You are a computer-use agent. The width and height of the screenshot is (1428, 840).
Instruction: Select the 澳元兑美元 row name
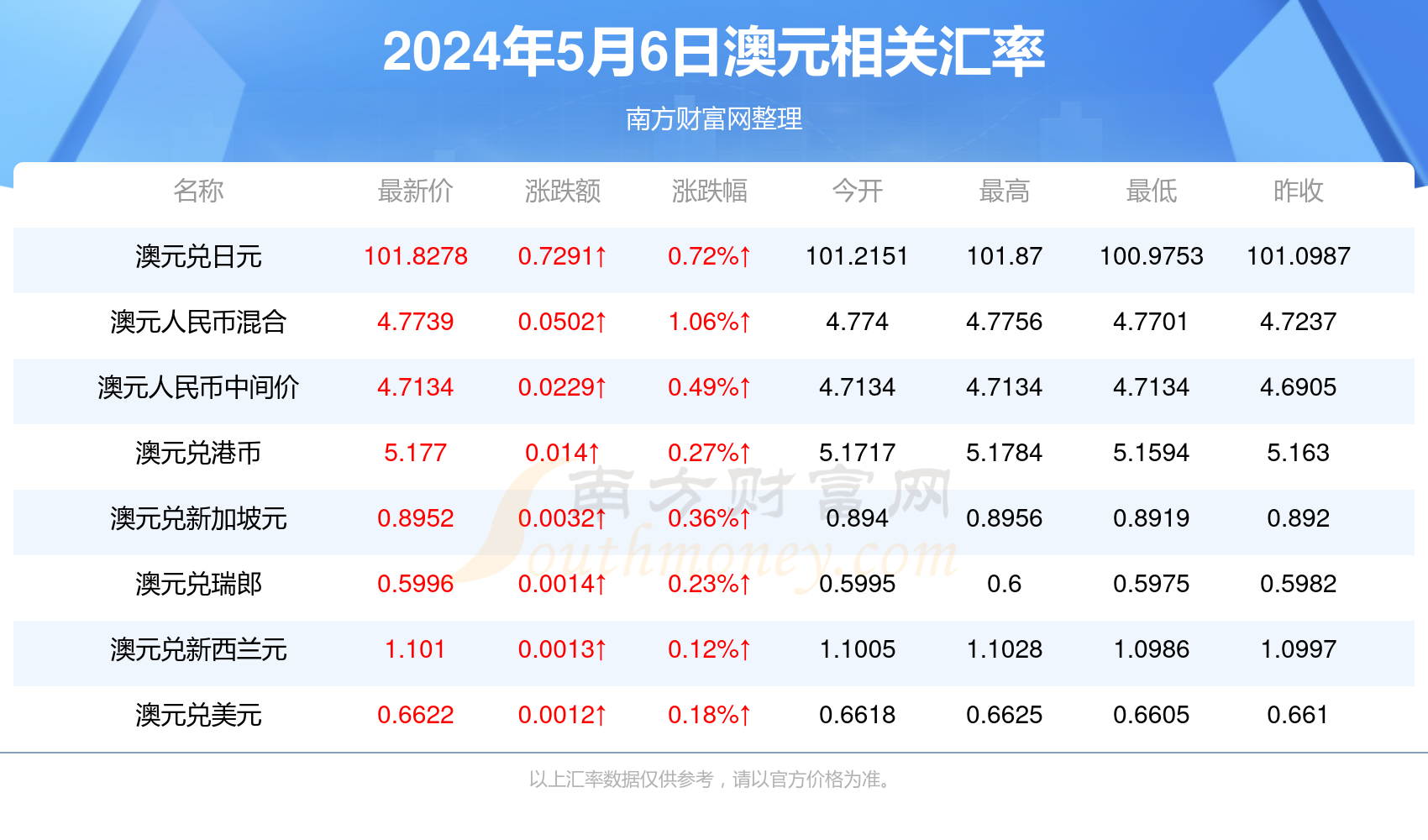[198, 715]
